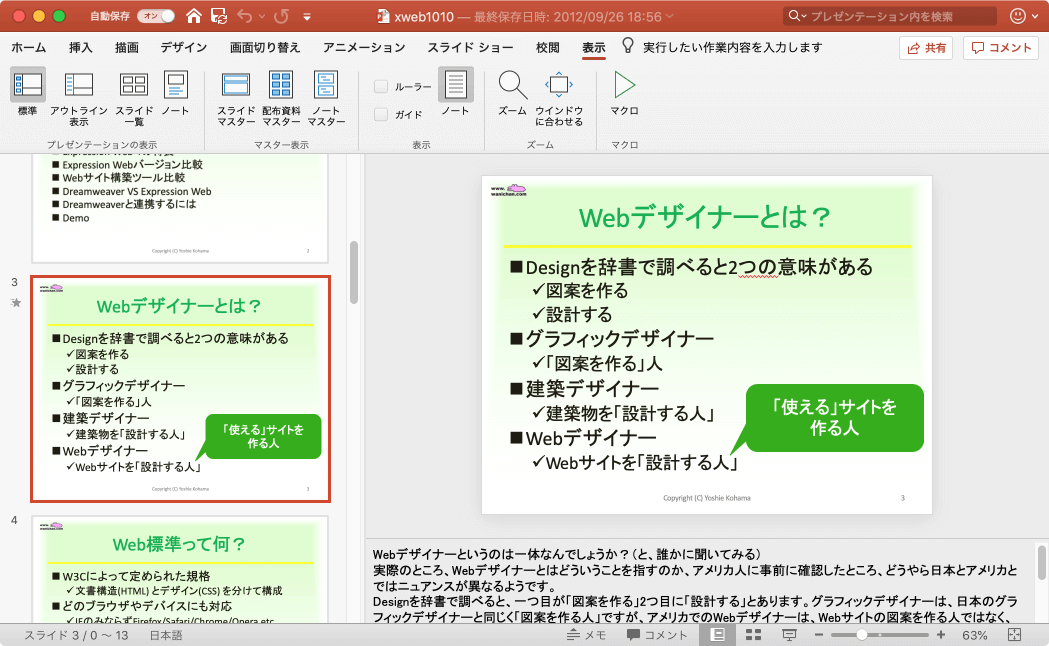
Task: Click the Home icon in title bar
Action: pos(193,16)
